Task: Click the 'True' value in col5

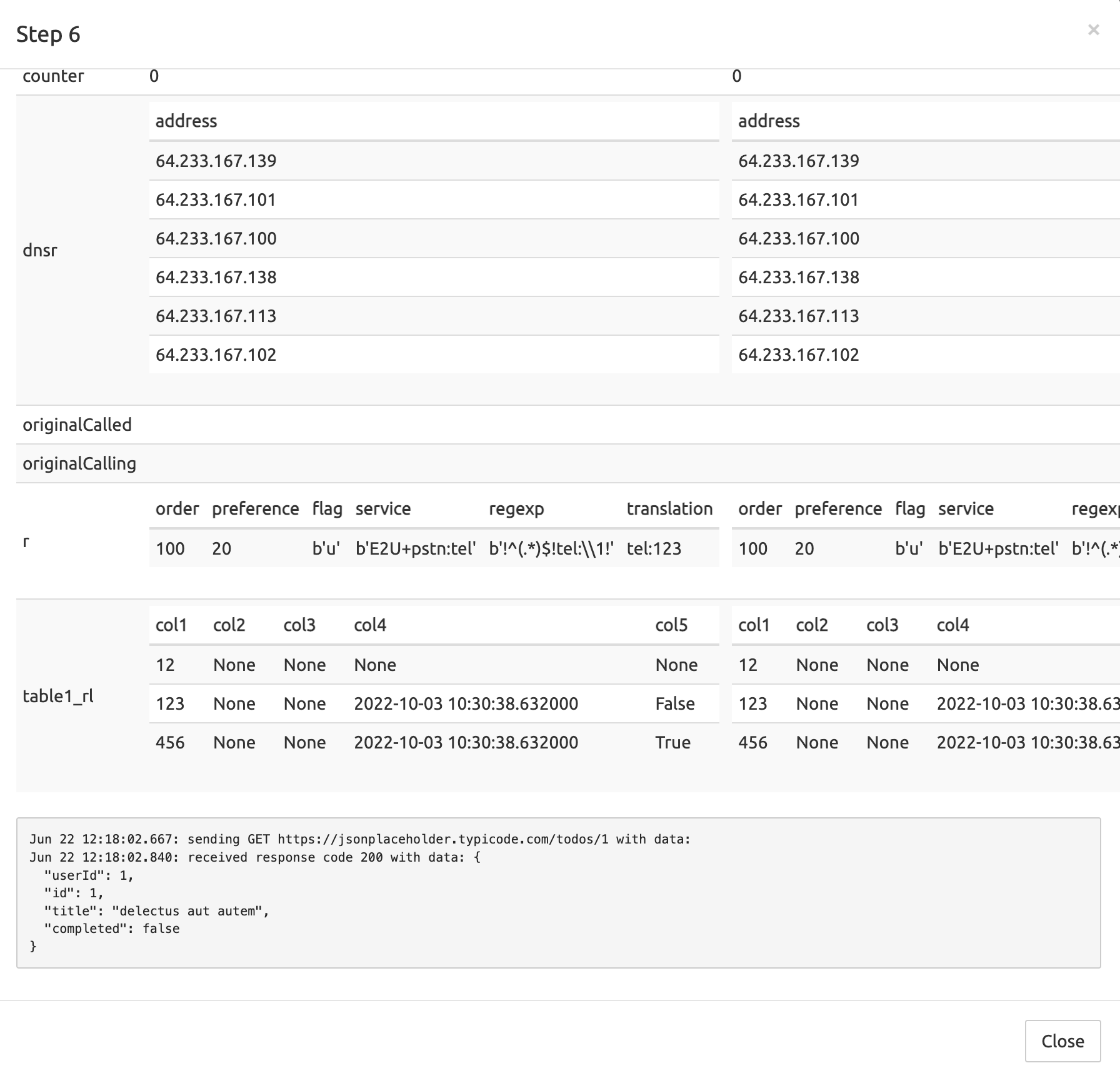Action: click(672, 743)
